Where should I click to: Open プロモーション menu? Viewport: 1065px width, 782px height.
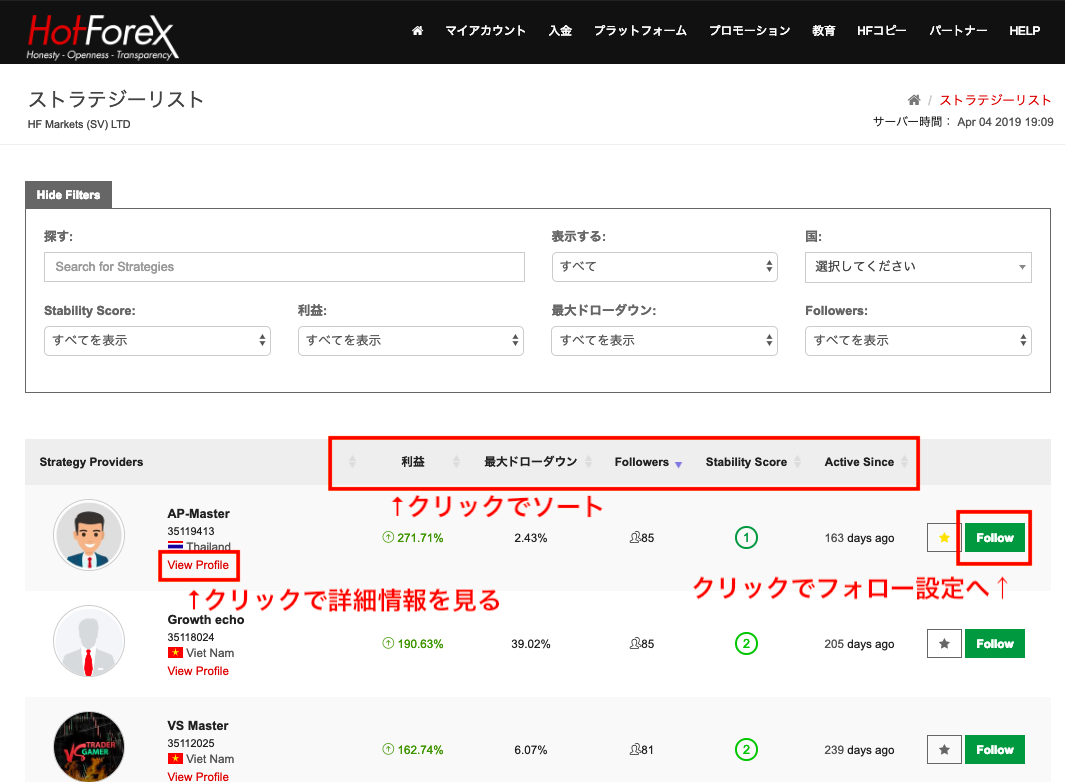tap(750, 31)
